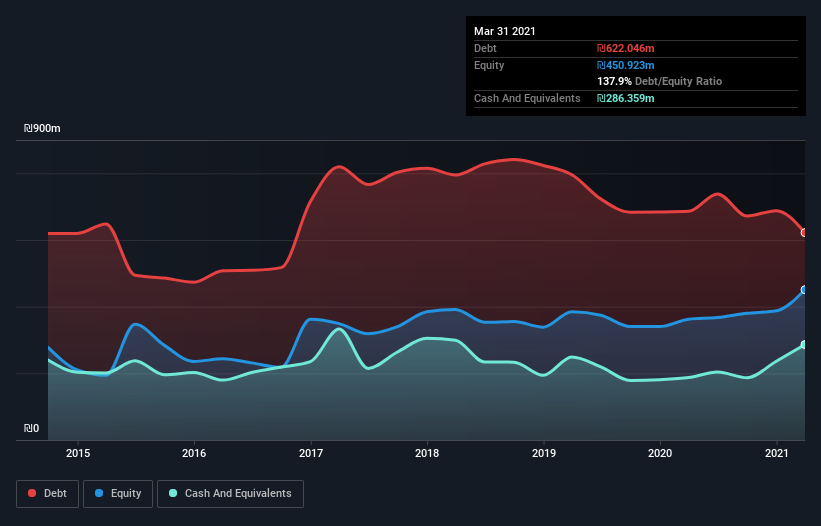Click the ₪0 y-axis label
This screenshot has width=821, height=526.
31,429
